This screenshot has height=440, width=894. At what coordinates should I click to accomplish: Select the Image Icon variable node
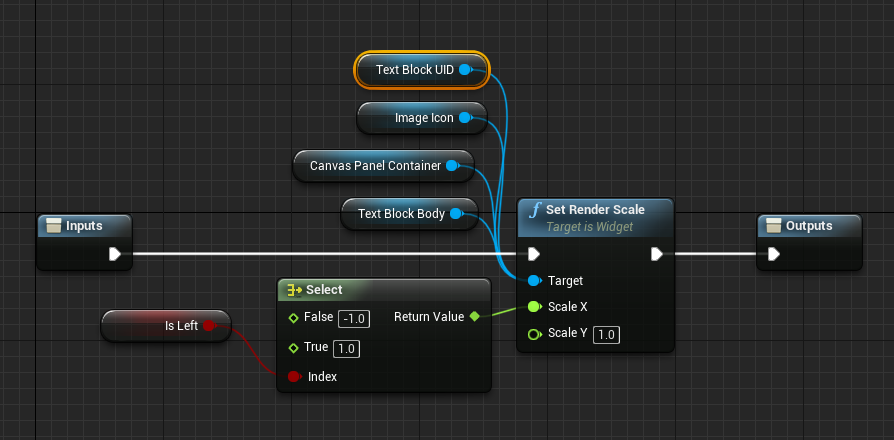click(422, 118)
